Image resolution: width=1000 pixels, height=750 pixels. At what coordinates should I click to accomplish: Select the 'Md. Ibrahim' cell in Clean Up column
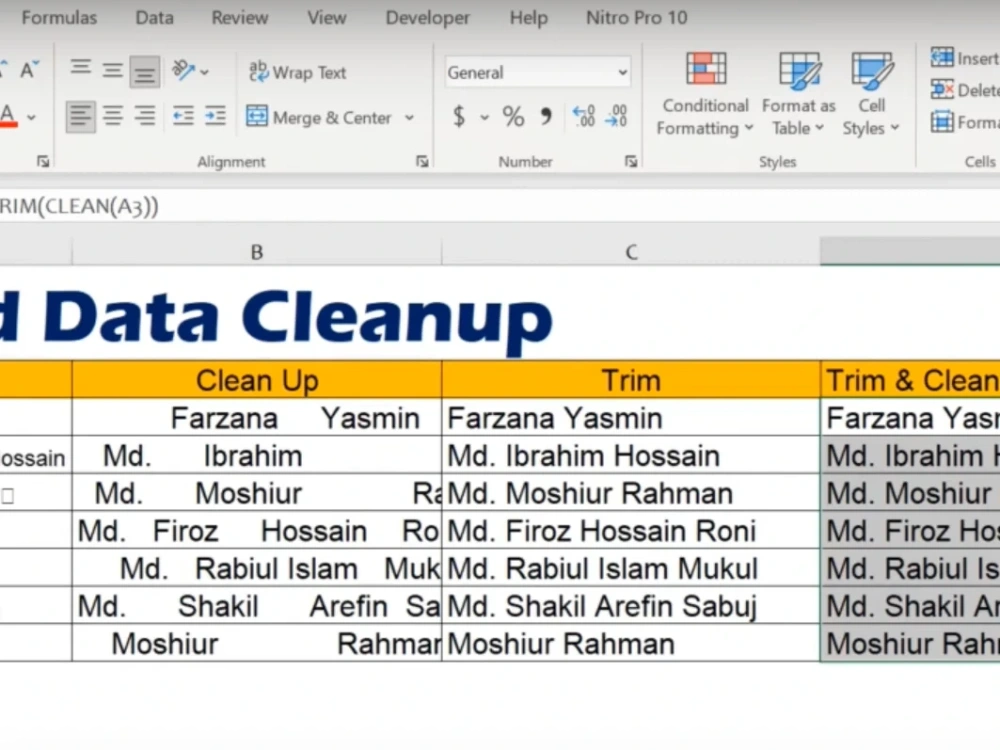click(x=256, y=455)
